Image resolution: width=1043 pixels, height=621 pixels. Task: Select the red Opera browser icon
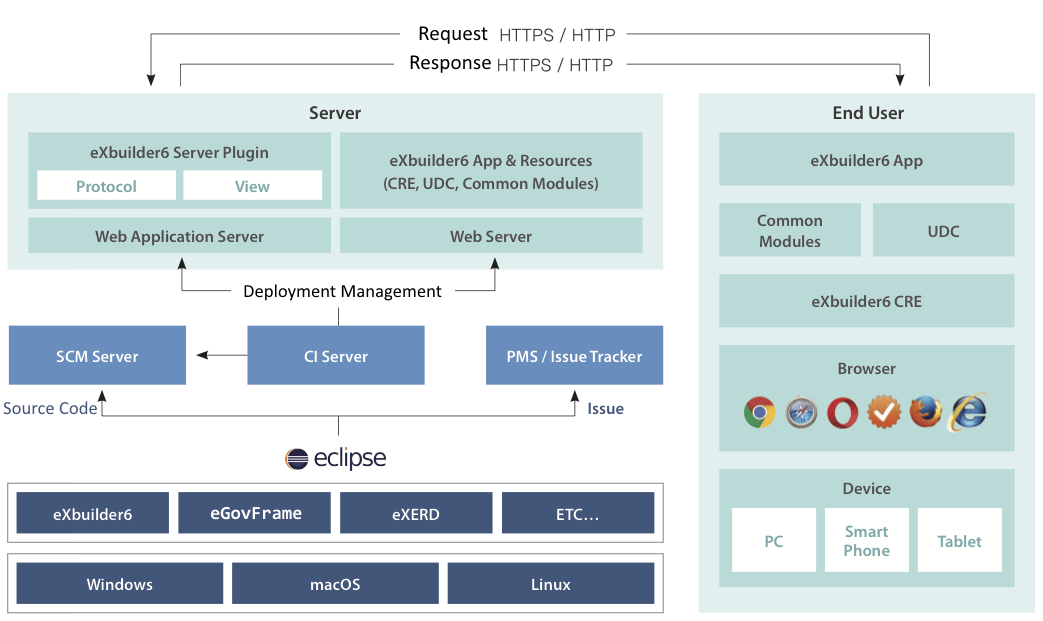843,412
